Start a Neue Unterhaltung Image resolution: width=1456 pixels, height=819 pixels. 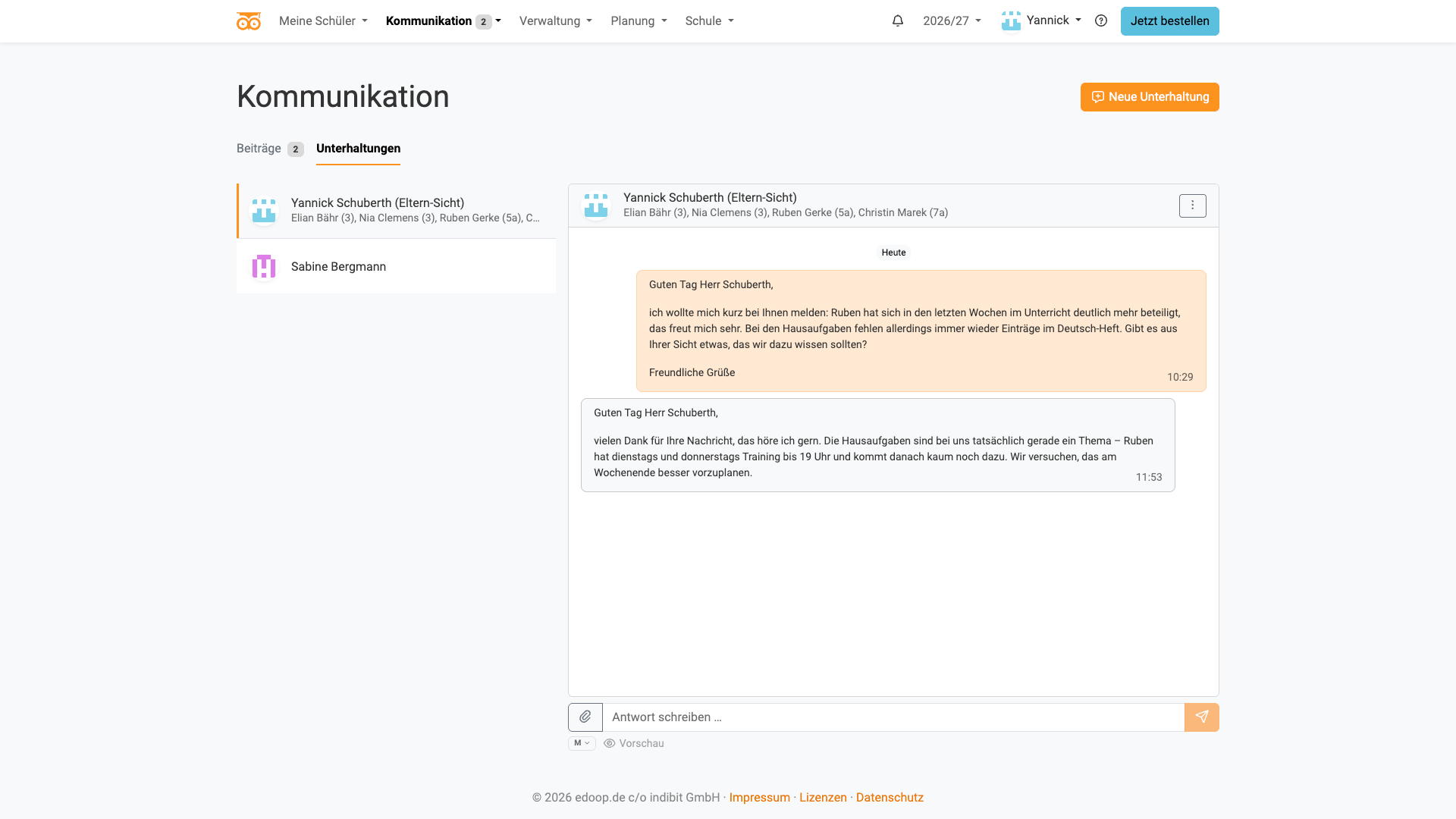1150,97
